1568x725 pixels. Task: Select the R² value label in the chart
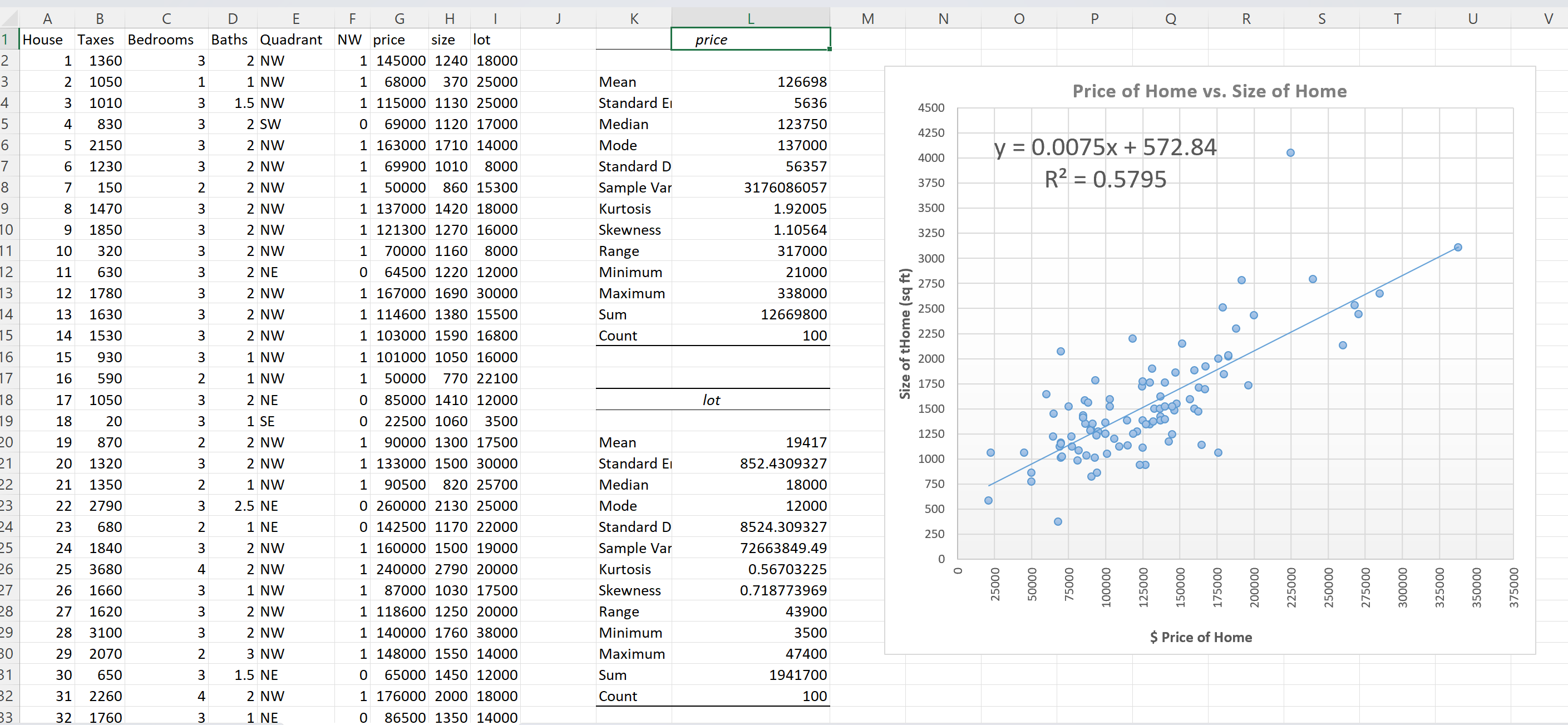1105,180
